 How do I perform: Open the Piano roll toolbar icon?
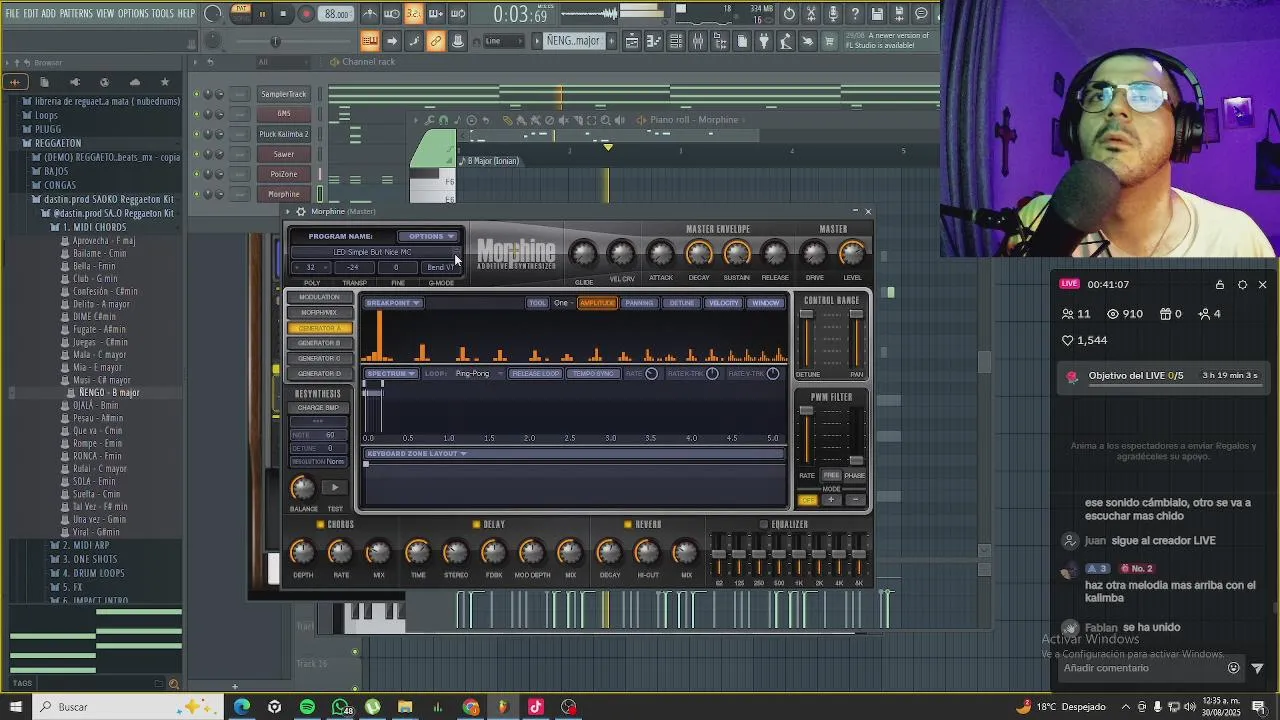pyautogui.click(x=654, y=41)
